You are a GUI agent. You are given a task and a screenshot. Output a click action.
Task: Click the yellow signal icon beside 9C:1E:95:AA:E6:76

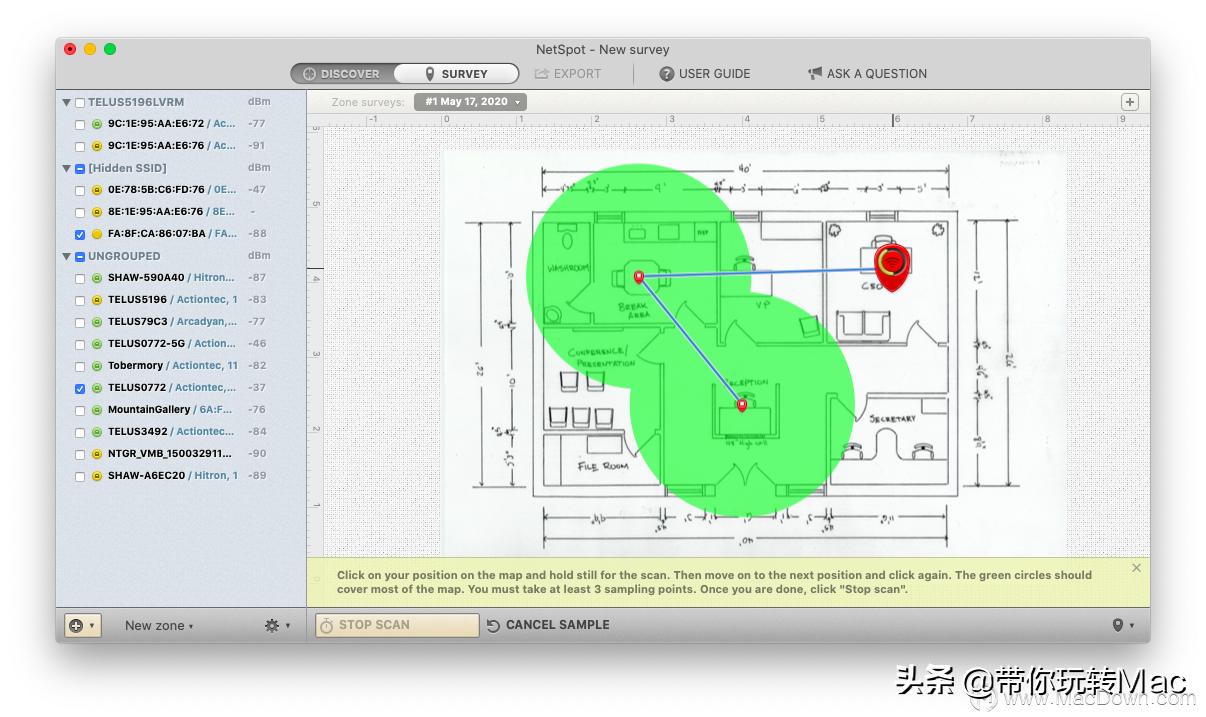click(97, 146)
